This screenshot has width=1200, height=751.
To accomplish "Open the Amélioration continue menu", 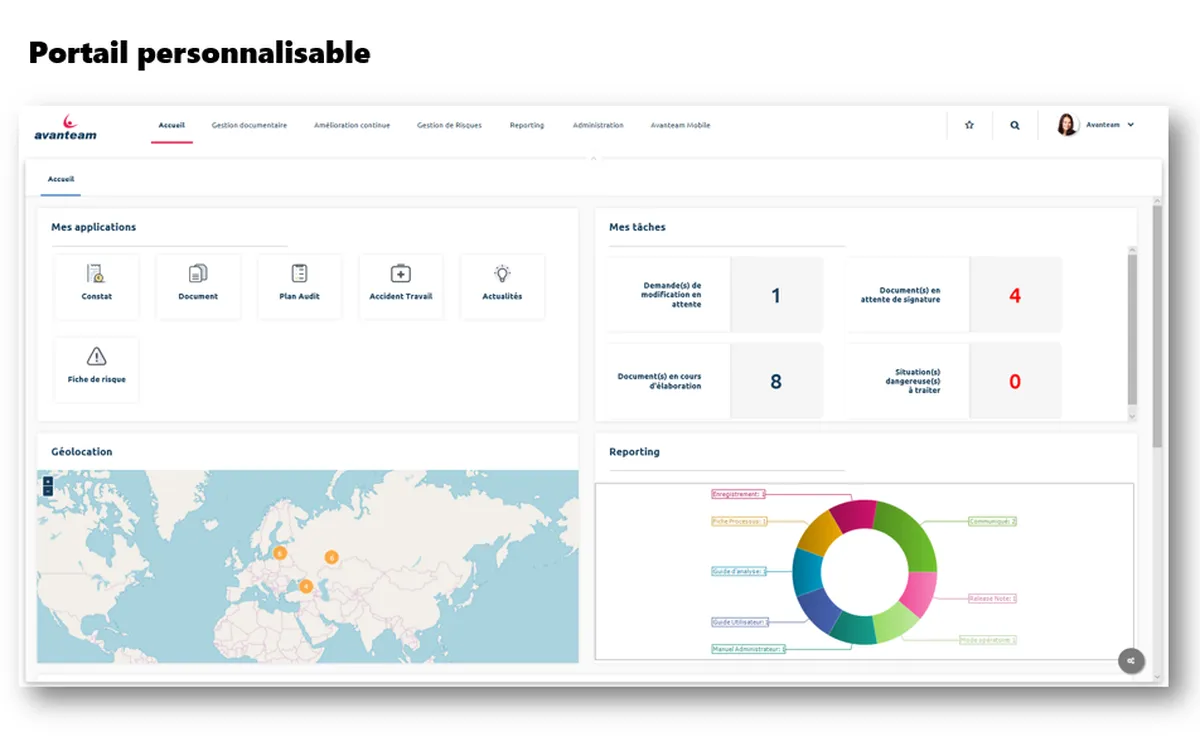I will click(352, 125).
